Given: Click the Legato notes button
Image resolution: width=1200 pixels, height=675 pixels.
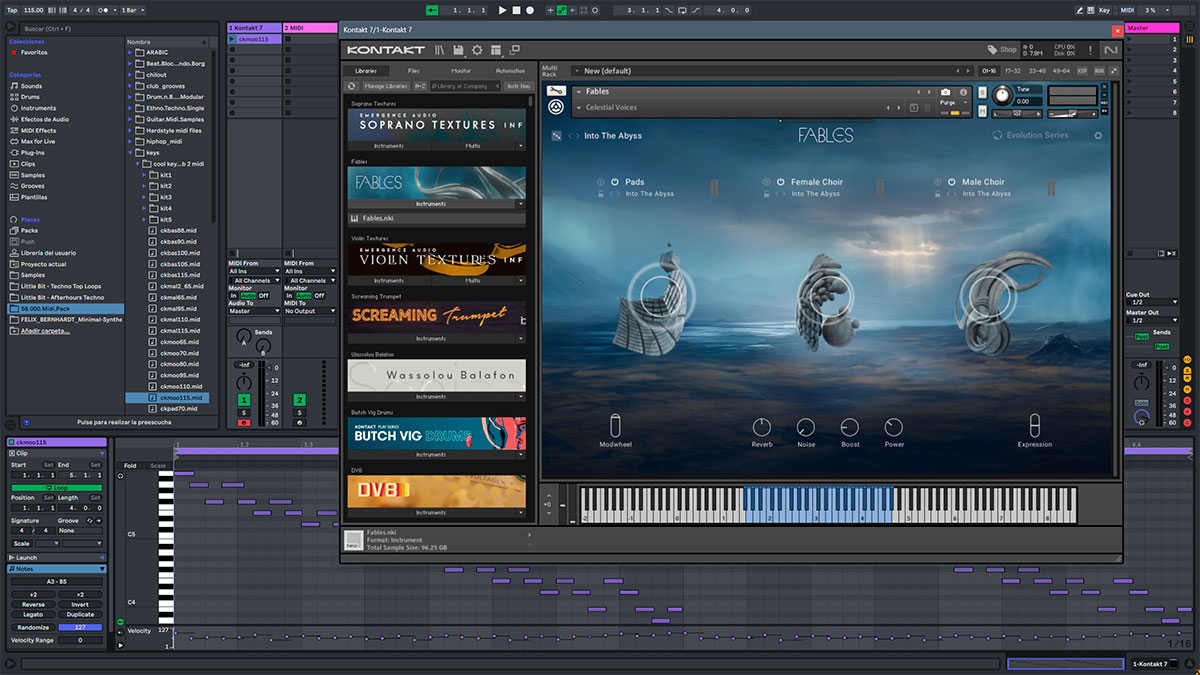Looking at the screenshot, I should [x=33, y=615].
